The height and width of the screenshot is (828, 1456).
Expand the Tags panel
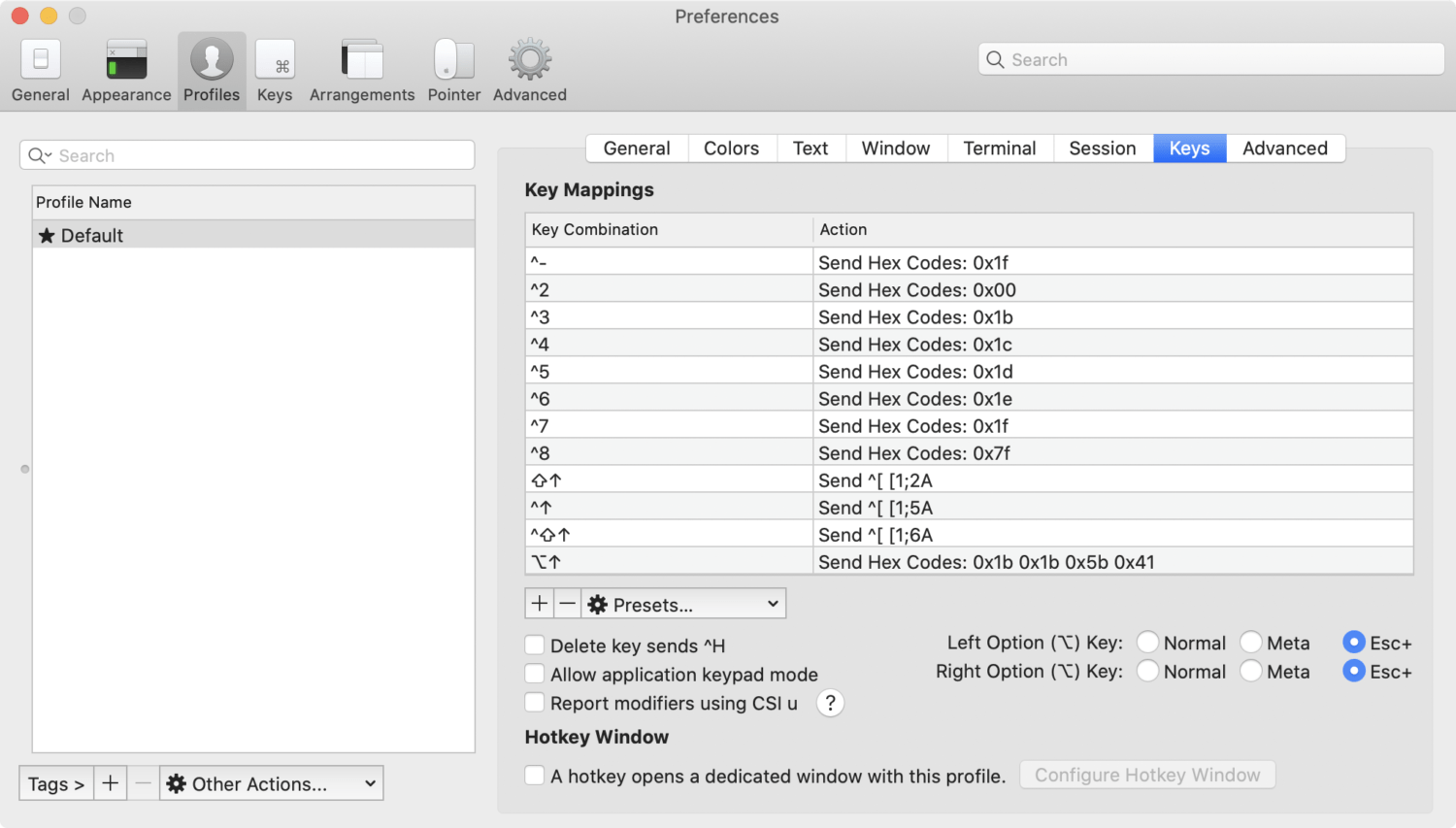point(56,783)
